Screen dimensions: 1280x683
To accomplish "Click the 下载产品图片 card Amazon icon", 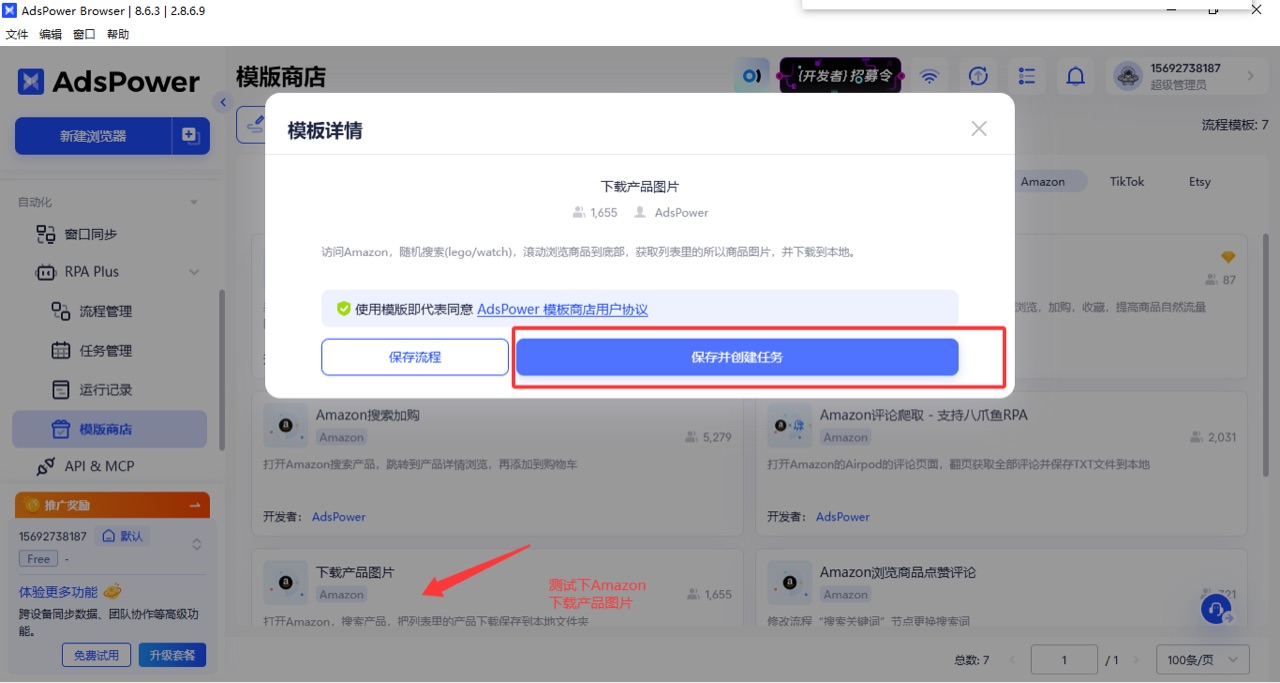I will coord(285,582).
